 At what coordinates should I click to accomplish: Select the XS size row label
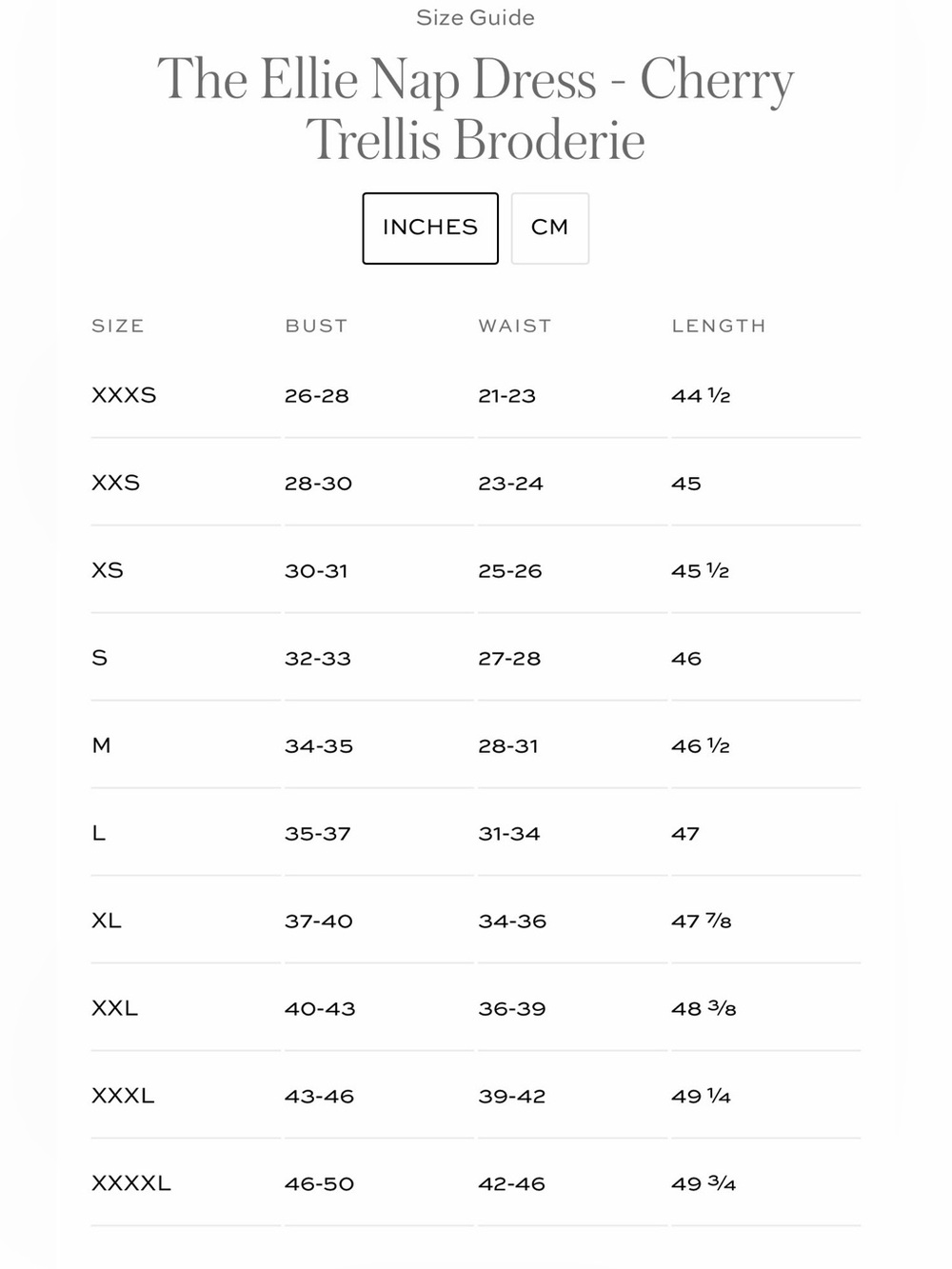click(x=108, y=570)
